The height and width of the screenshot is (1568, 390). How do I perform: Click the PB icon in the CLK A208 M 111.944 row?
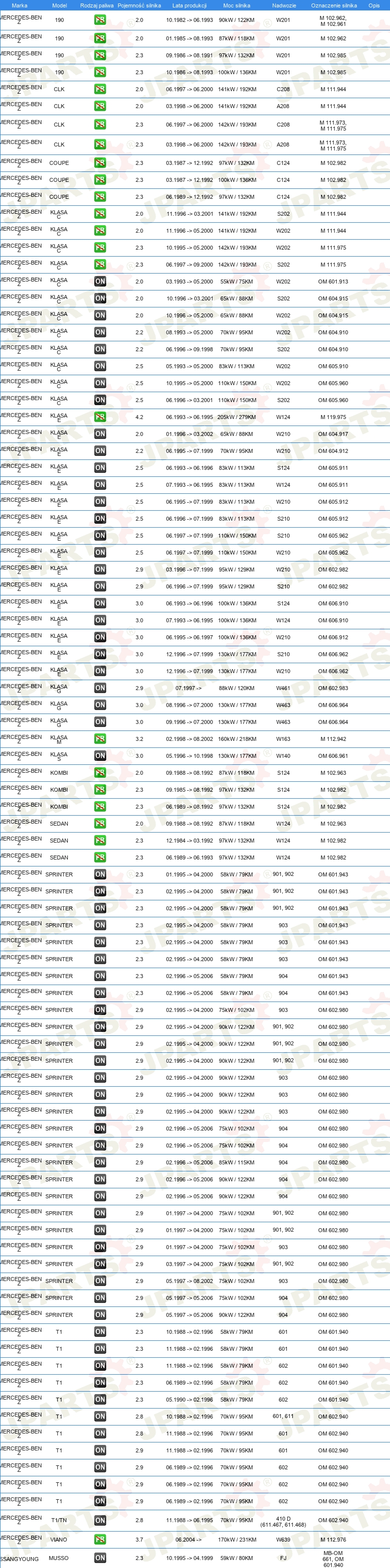click(x=100, y=107)
